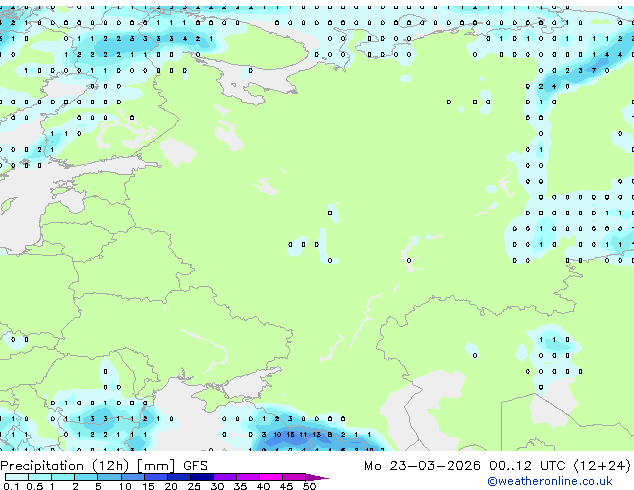The image size is (634, 490).
Task: Select the 35–40 mm violet legend swatch
Action: [248, 477]
